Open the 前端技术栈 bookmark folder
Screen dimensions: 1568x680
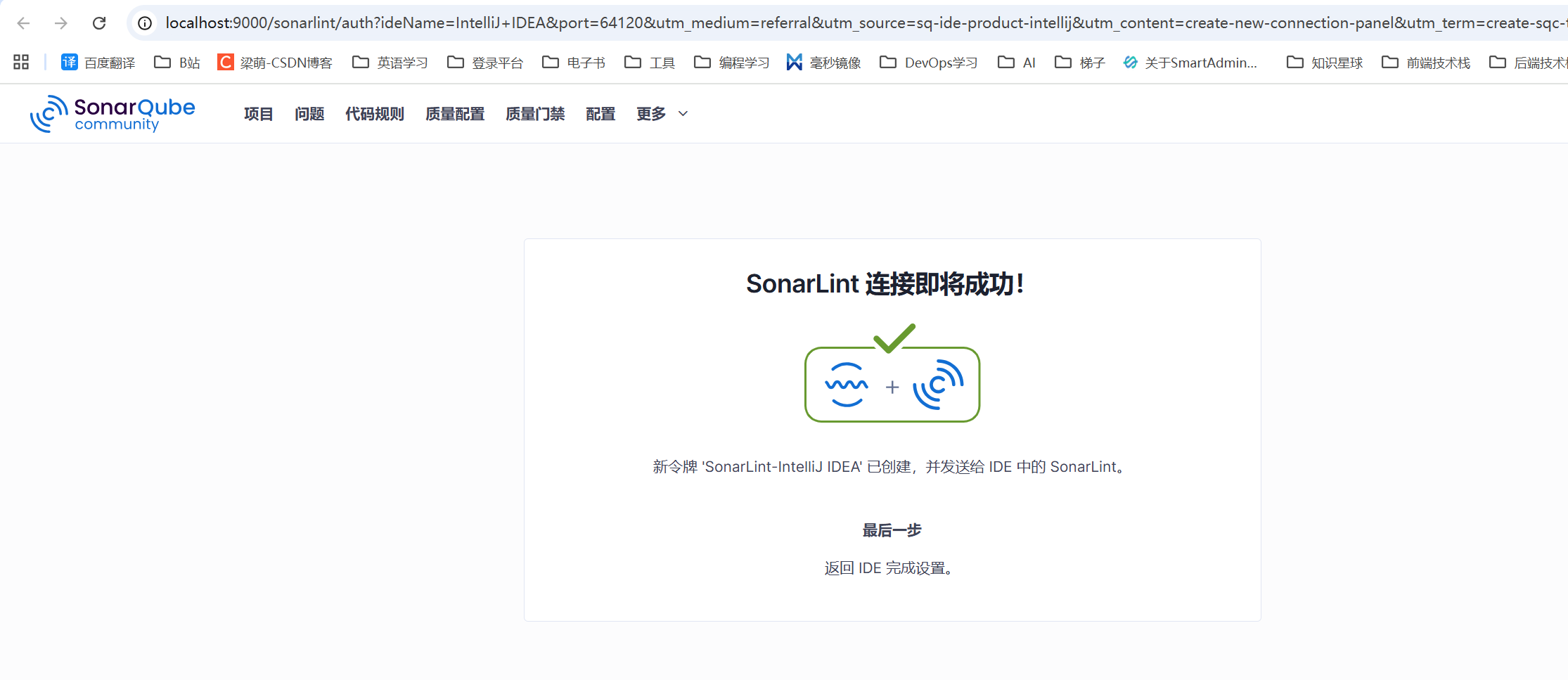1426,63
